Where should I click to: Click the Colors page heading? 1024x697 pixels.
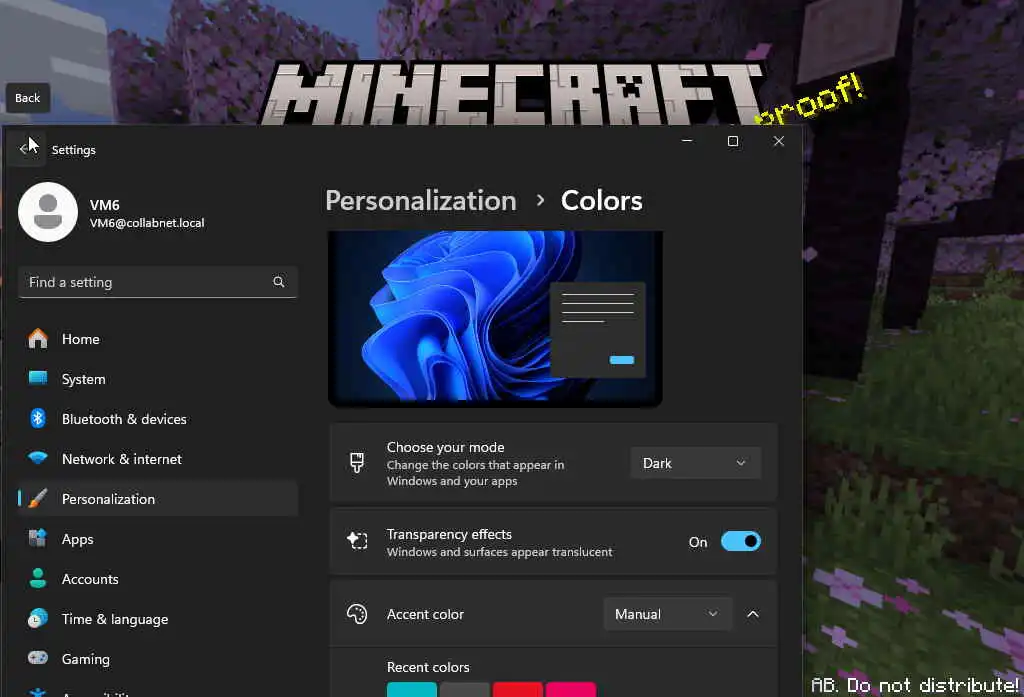click(x=601, y=201)
